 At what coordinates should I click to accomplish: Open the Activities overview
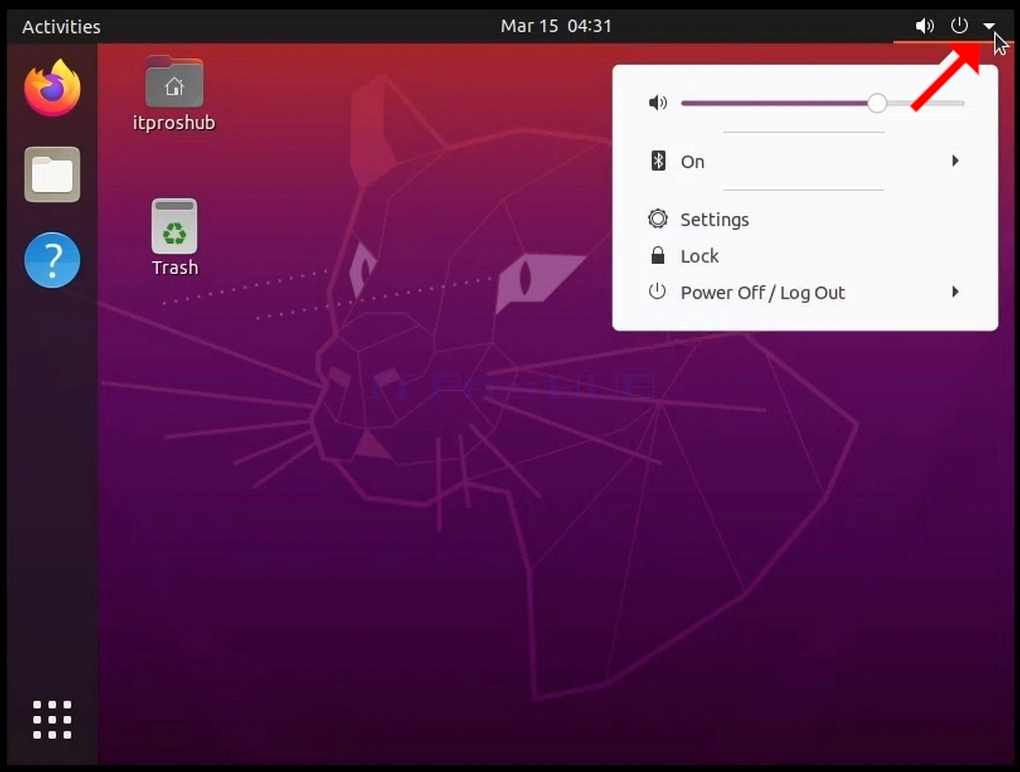pyautogui.click(x=61, y=27)
